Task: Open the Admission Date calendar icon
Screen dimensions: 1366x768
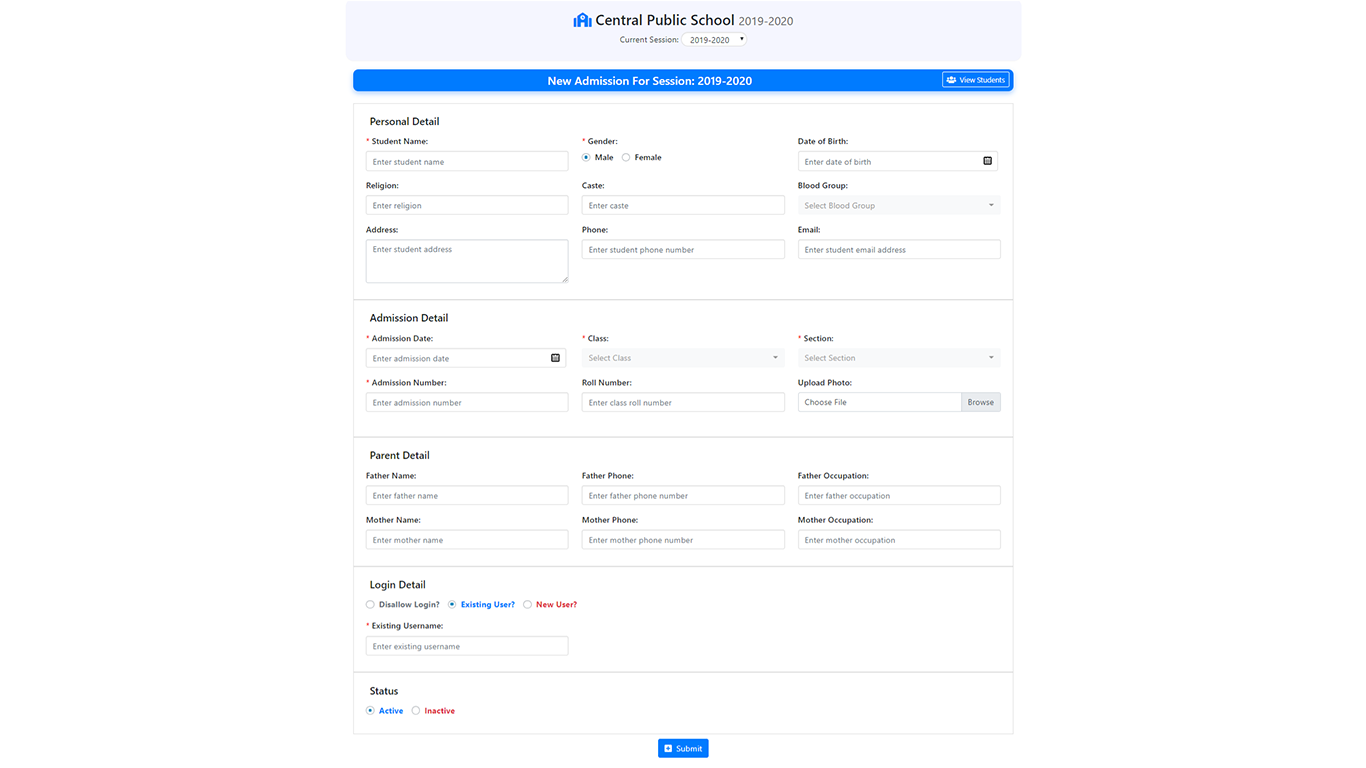Action: coord(555,358)
